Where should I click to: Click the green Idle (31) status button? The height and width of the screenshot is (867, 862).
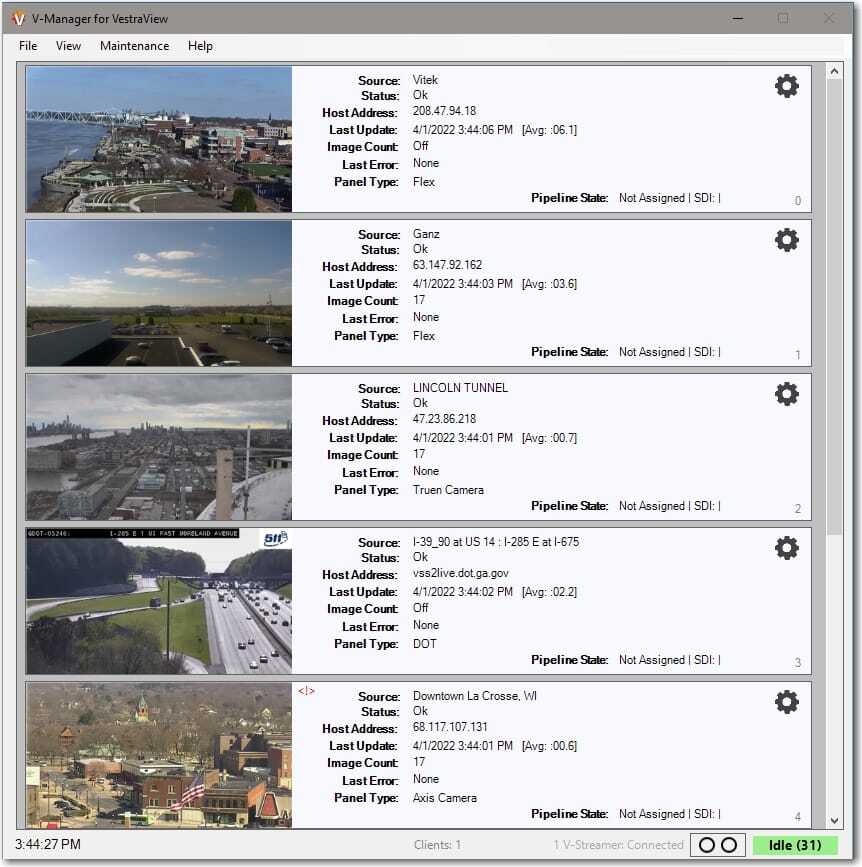pyautogui.click(x=795, y=845)
